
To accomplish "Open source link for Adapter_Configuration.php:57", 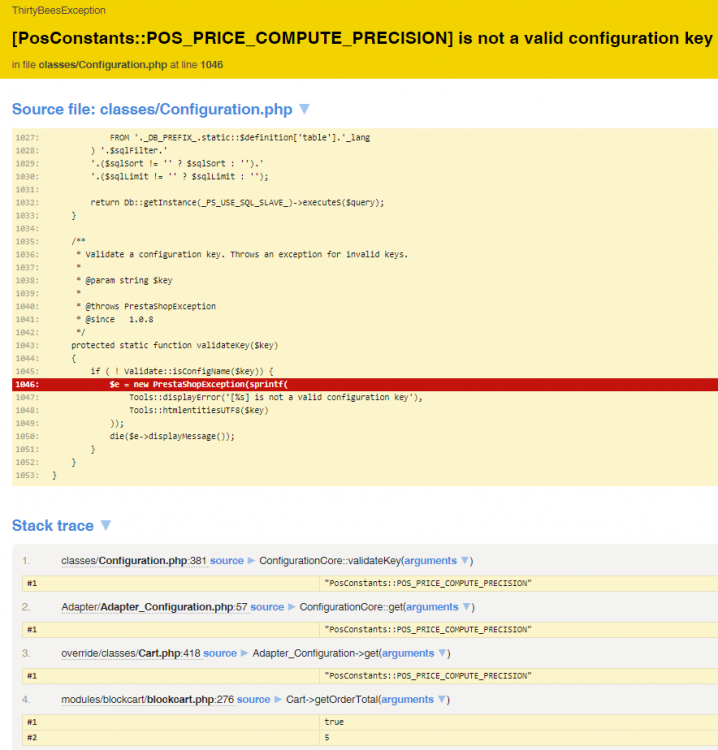I will [x=267, y=607].
